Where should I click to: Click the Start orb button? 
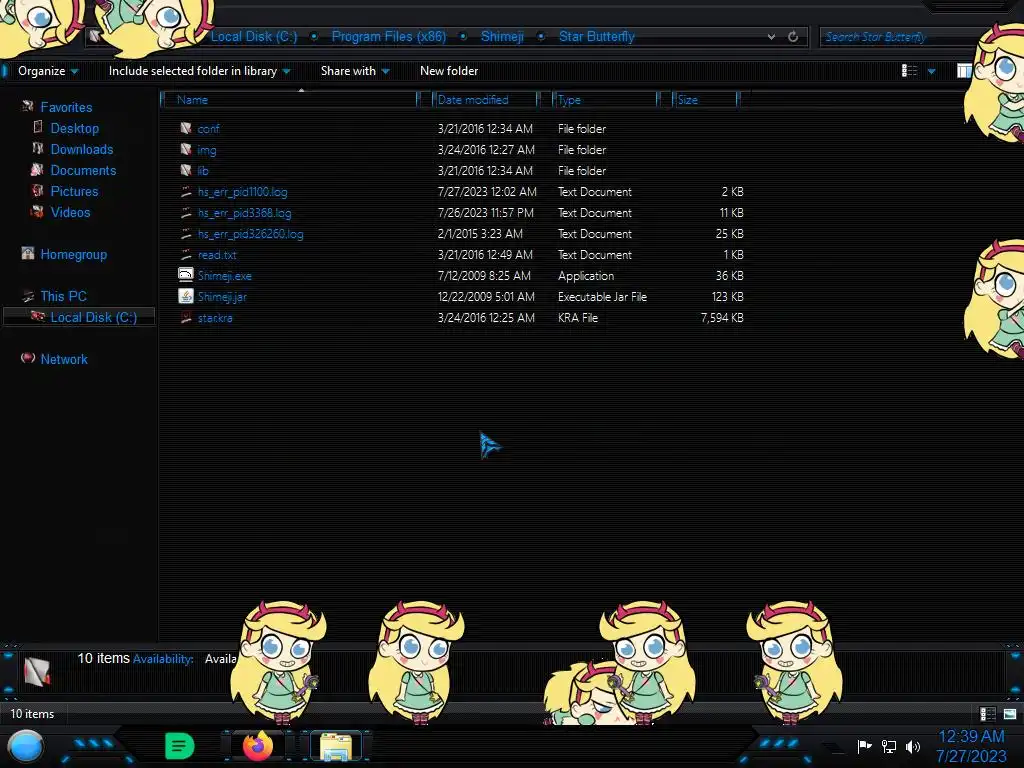pos(26,746)
